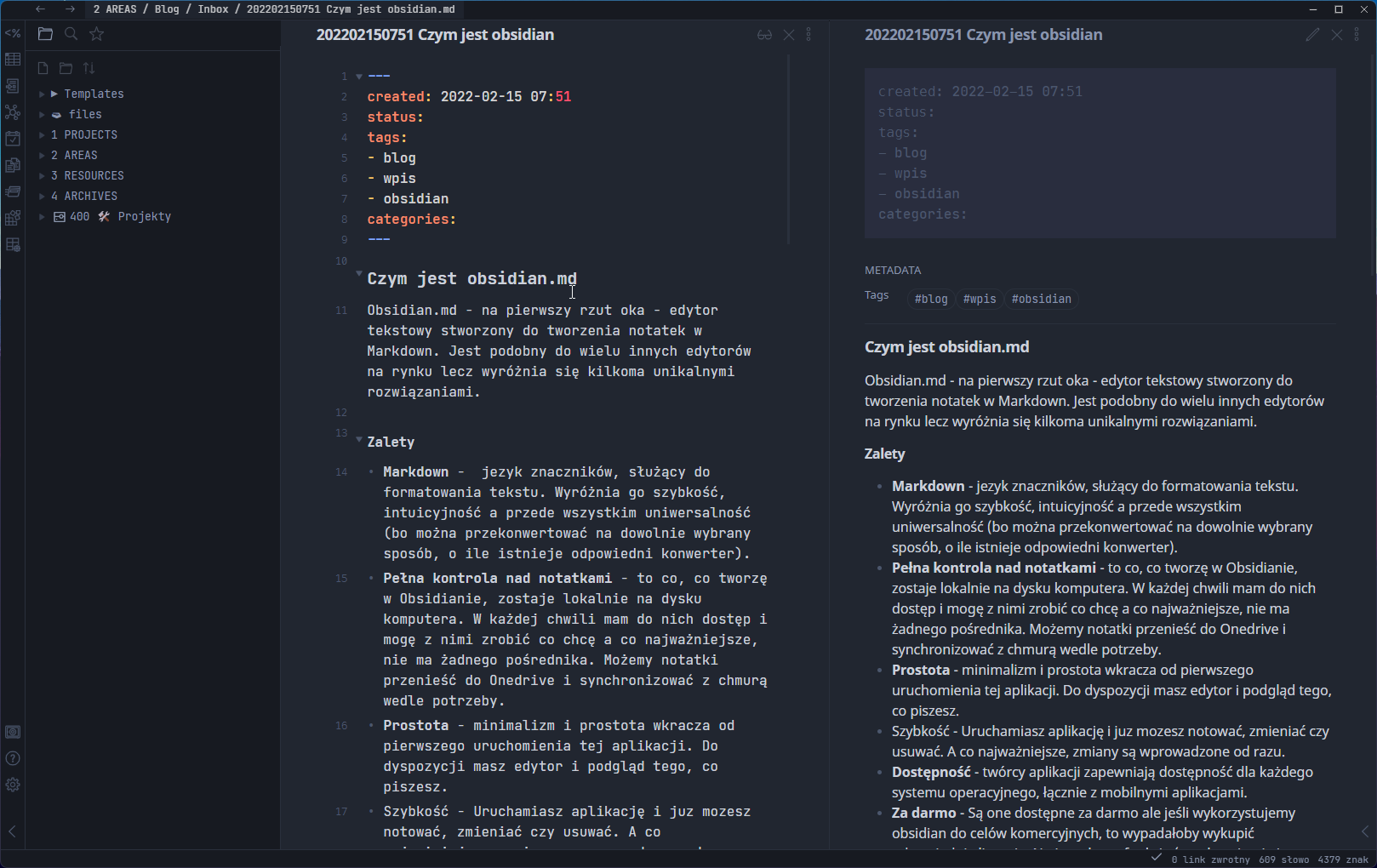Collapse the left sidebar with the arrow
Image resolution: width=1377 pixels, height=868 pixels.
pos(13,831)
